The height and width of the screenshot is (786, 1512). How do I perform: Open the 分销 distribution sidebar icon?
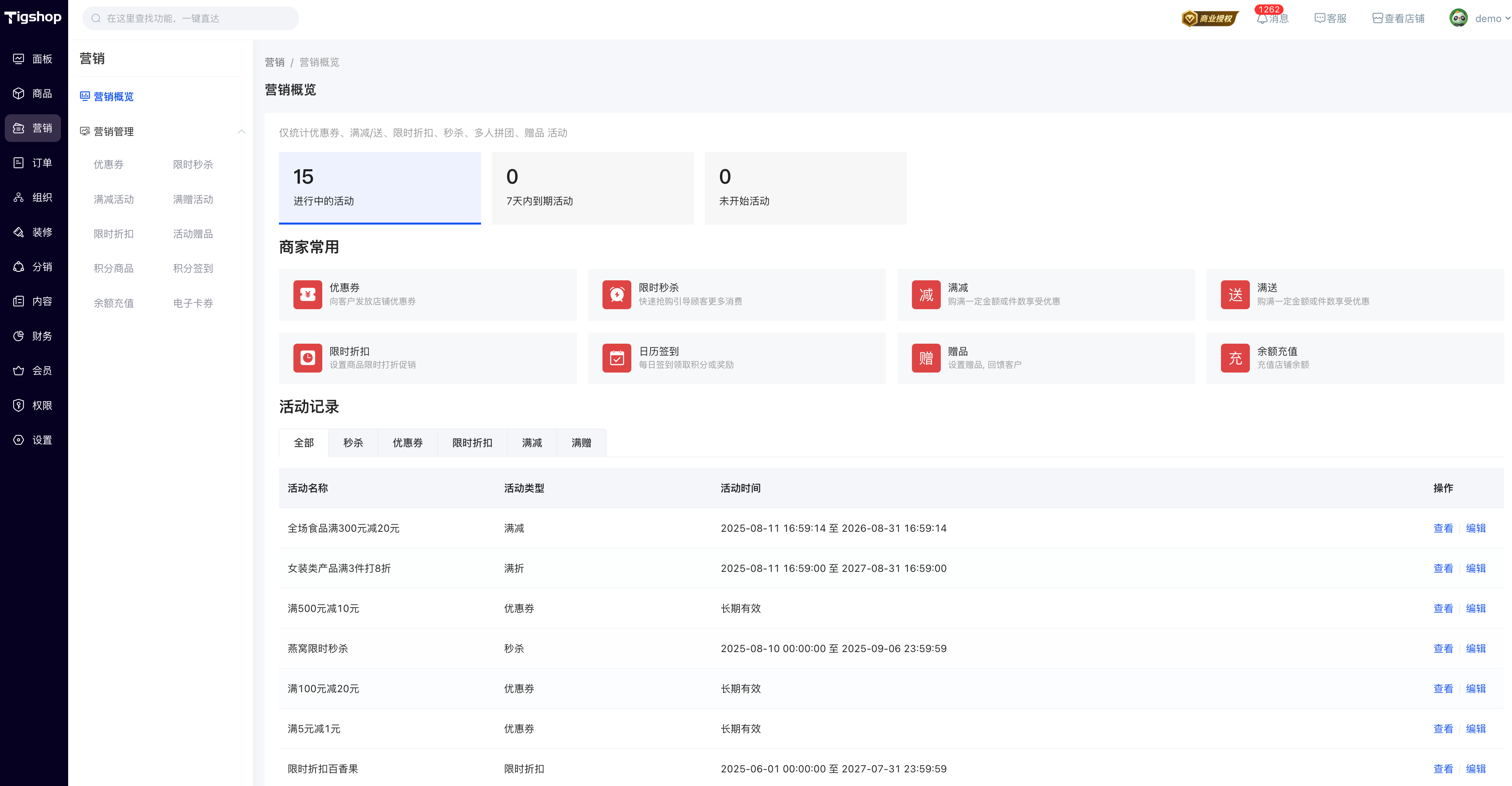coord(19,267)
